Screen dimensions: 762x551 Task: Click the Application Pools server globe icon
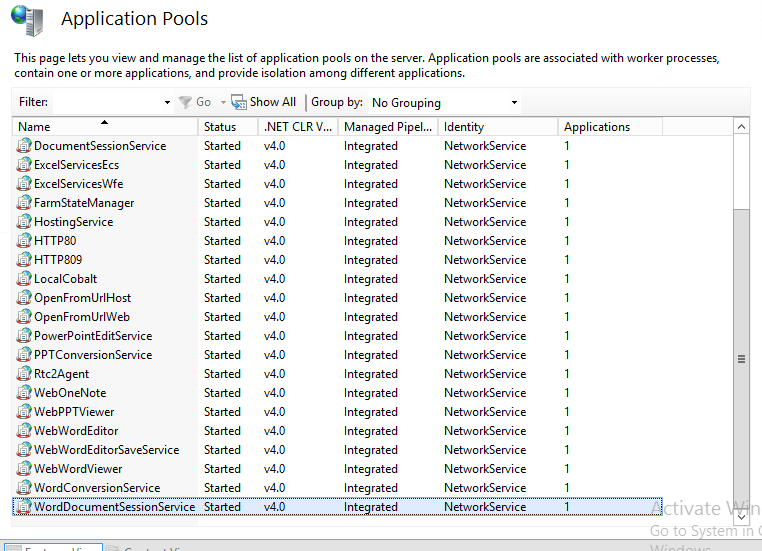[27, 20]
